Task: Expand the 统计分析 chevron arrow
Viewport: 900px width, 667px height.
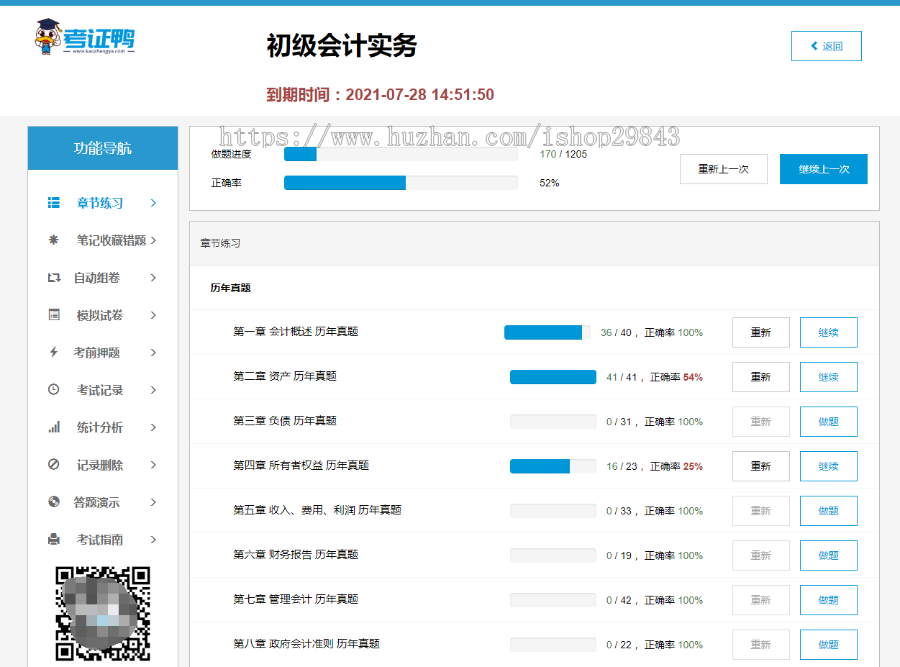Action: click(153, 427)
